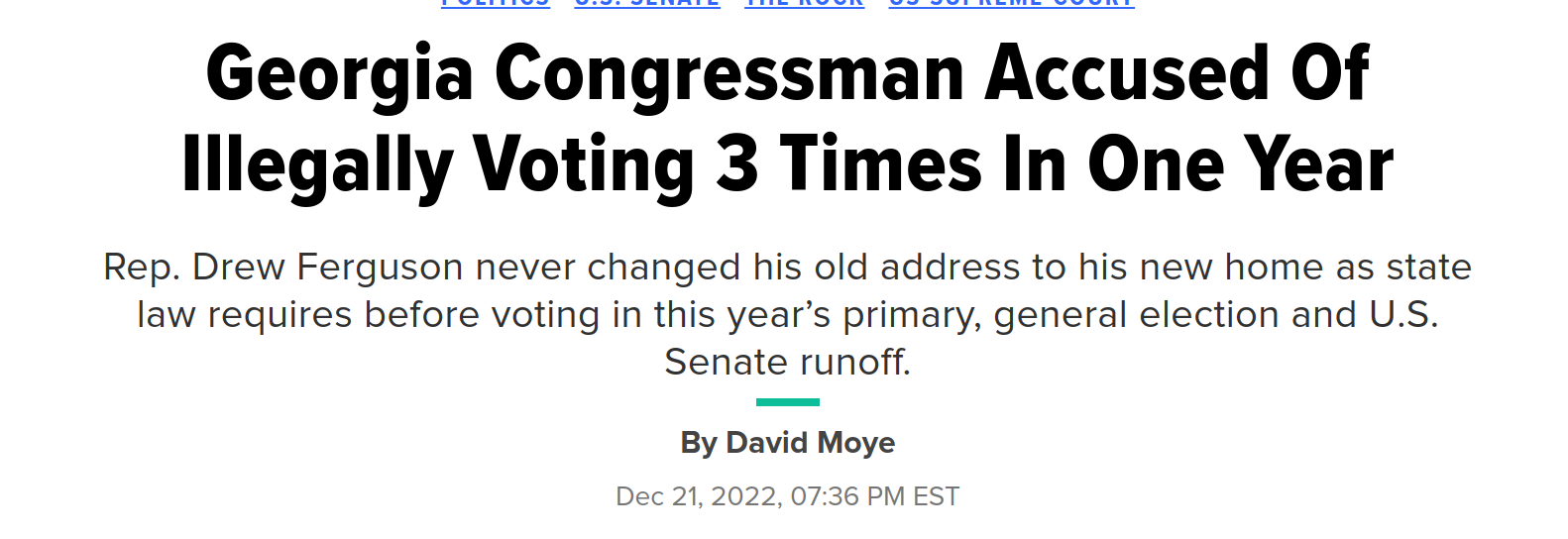Click 'One Year' in the headline
The image size is (1568, 539).
click(x=1241, y=164)
